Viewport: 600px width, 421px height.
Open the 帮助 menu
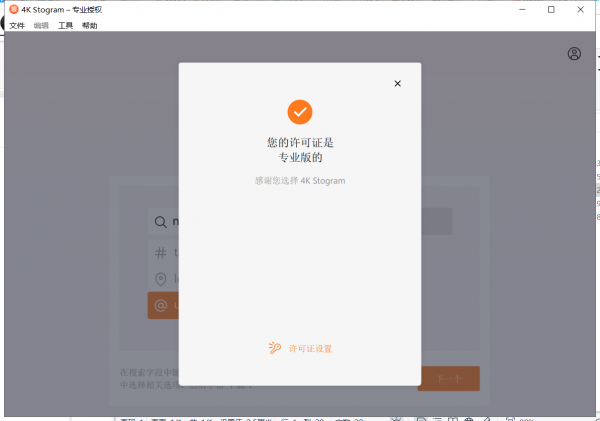point(90,26)
